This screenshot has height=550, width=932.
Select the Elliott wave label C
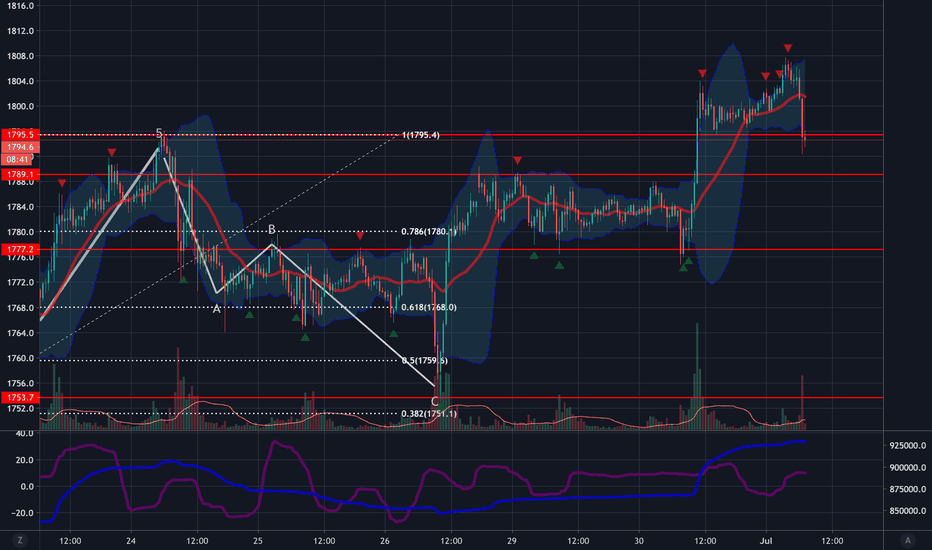coord(434,401)
